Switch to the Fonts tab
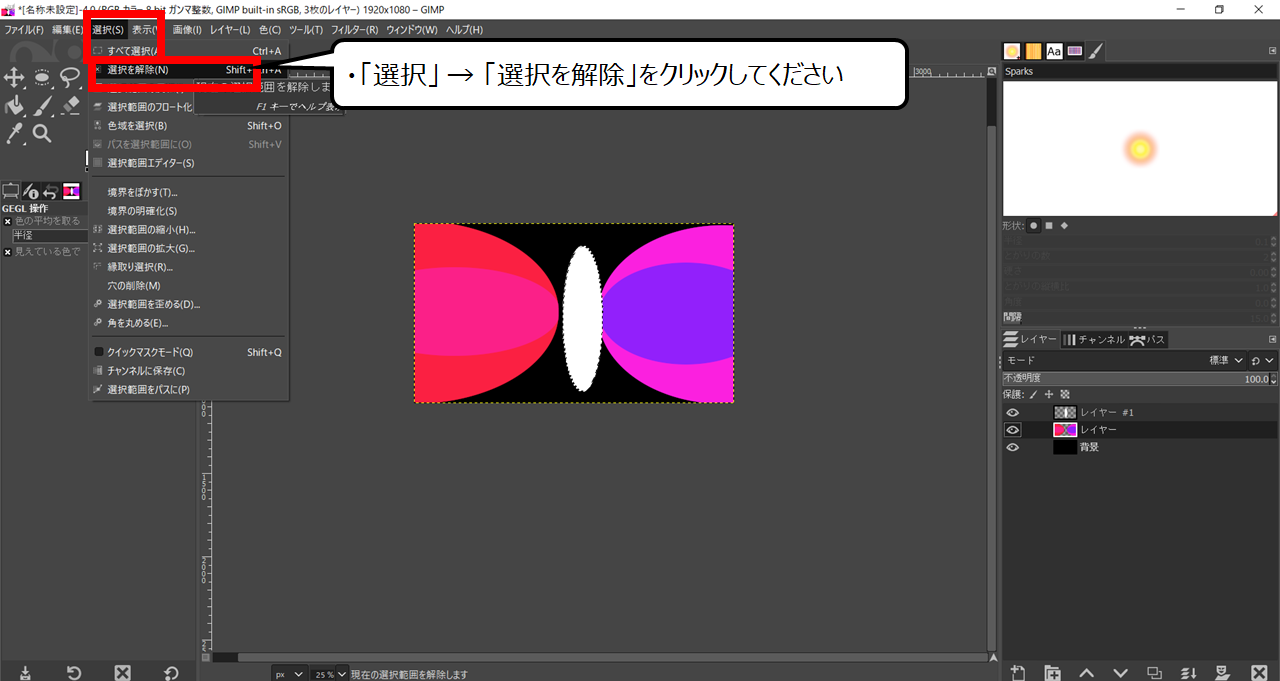This screenshot has width=1280, height=681. click(x=1054, y=51)
